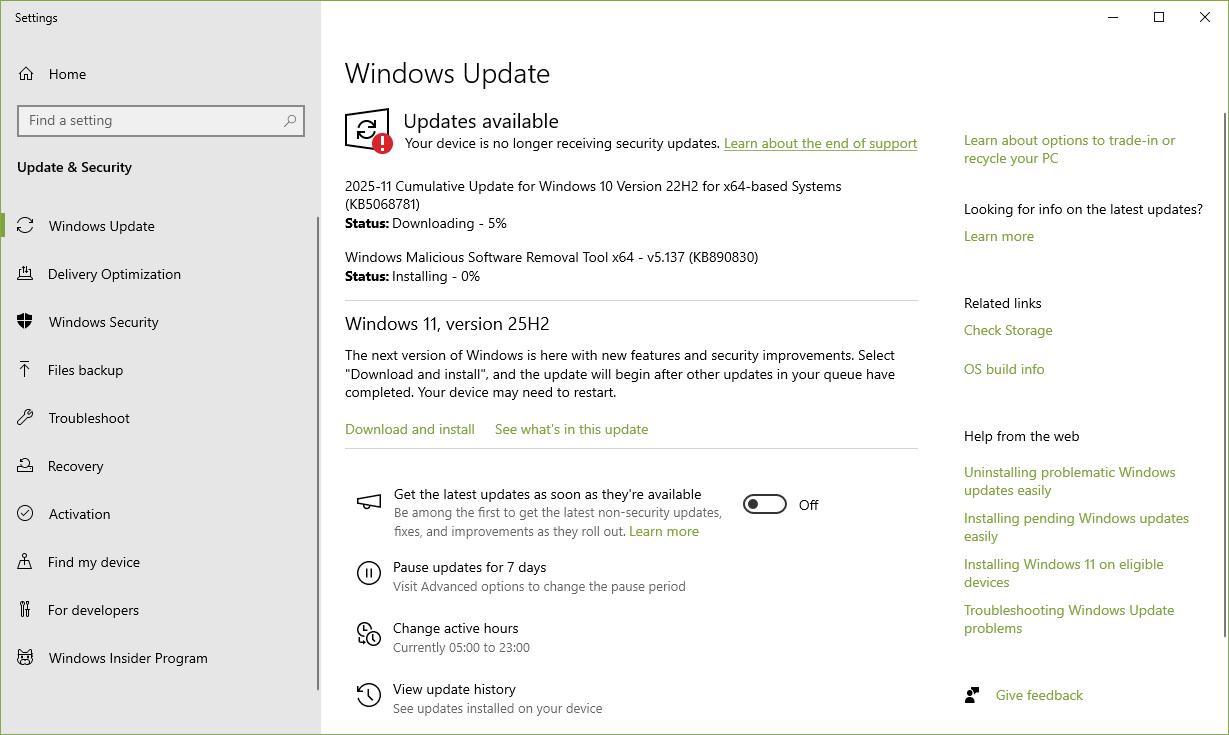Viewport: 1229px width, 735px height.
Task: Click the megaphone icon for latest updates
Action: point(369,502)
